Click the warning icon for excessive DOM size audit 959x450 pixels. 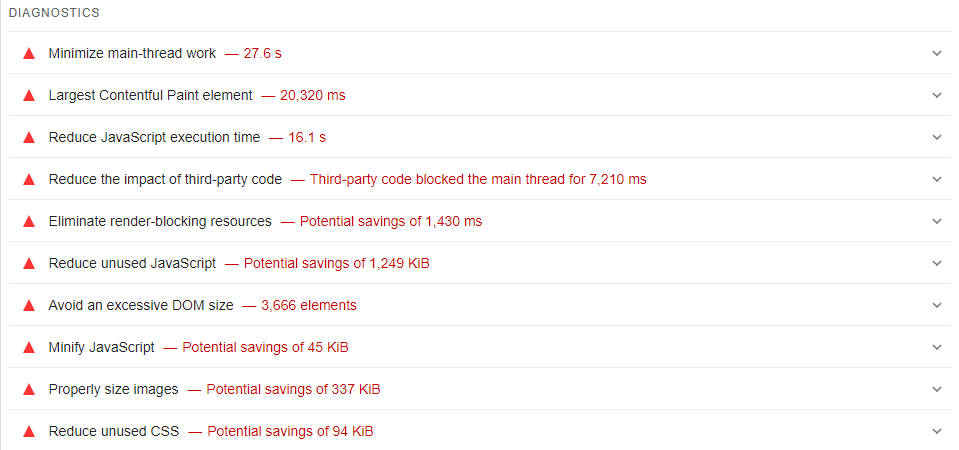[x=29, y=305]
